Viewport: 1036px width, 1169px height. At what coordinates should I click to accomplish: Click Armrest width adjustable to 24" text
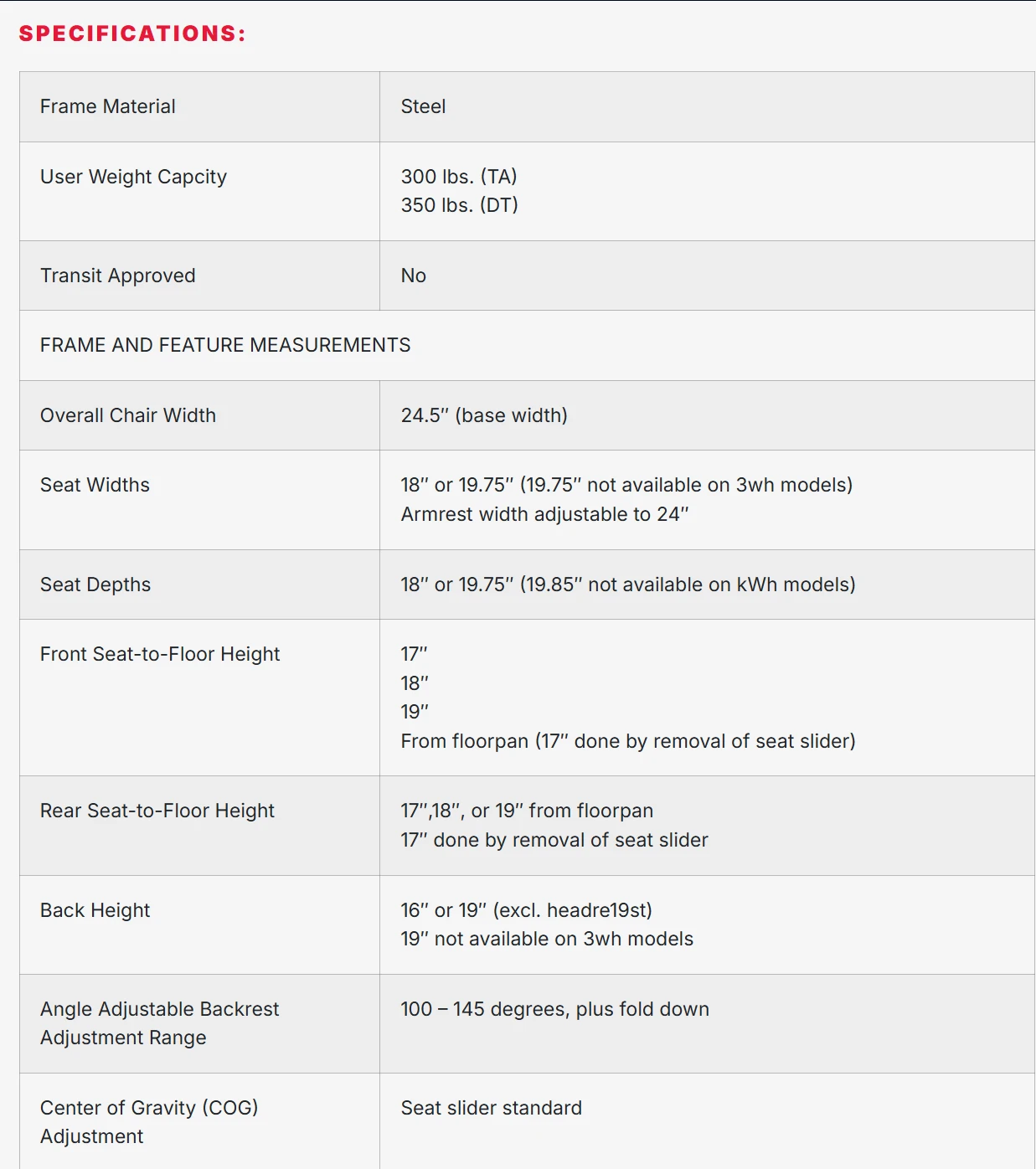point(544,514)
